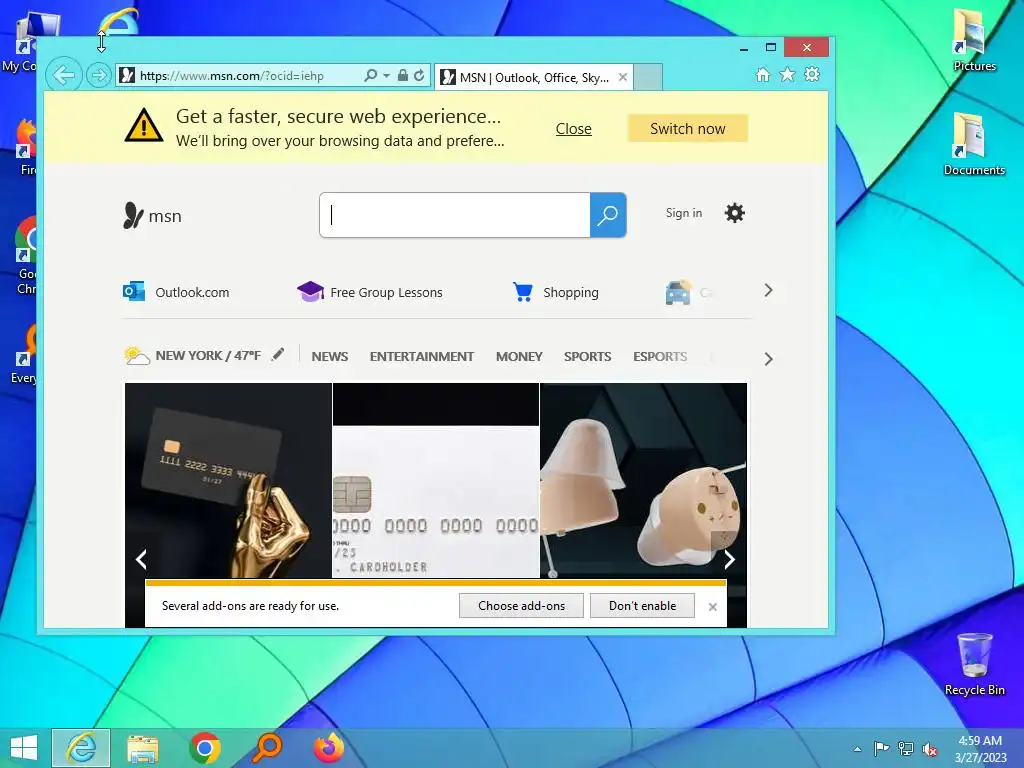Open MSN page settings gear
1024x768 pixels.
click(x=735, y=213)
